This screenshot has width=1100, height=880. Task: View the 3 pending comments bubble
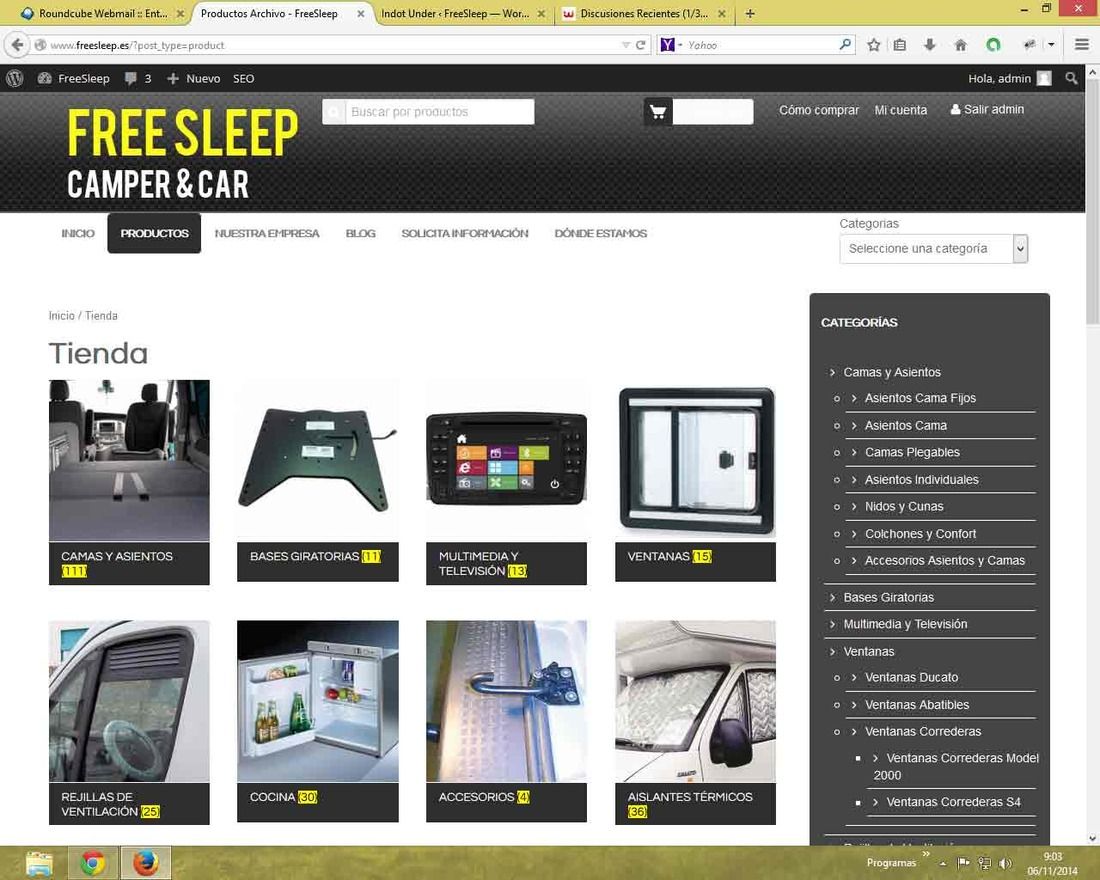pyautogui.click(x=138, y=79)
